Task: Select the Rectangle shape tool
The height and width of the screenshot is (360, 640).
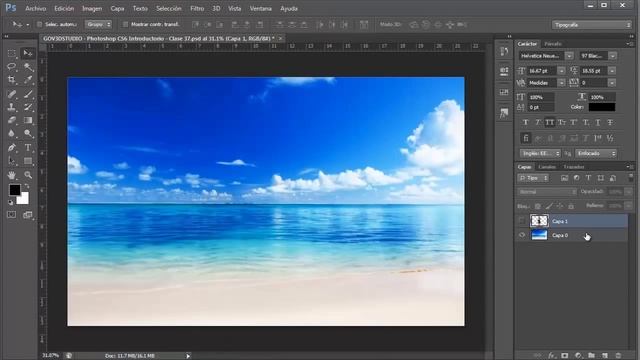Action: (28, 161)
